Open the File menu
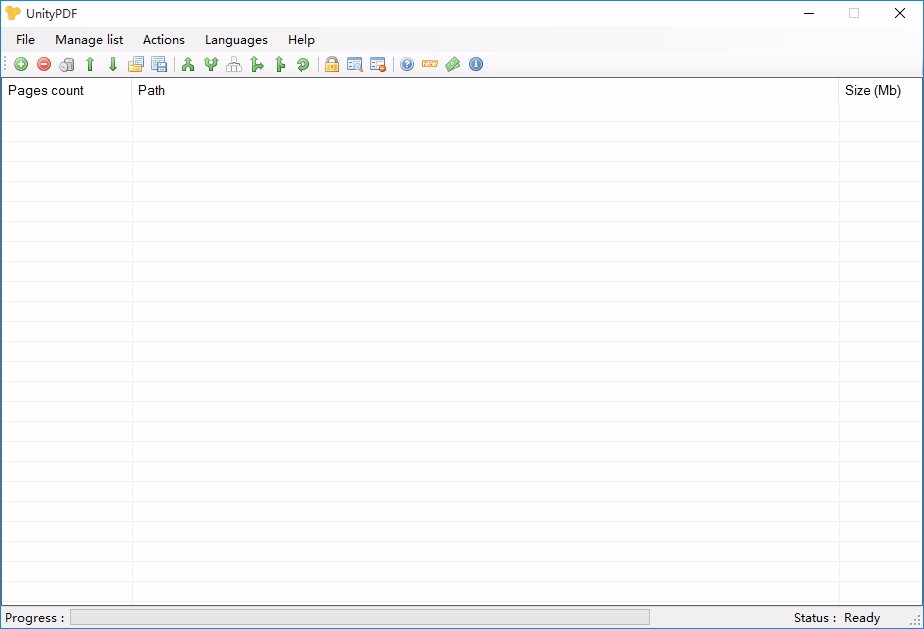The width and height of the screenshot is (924, 629). (x=25, y=39)
